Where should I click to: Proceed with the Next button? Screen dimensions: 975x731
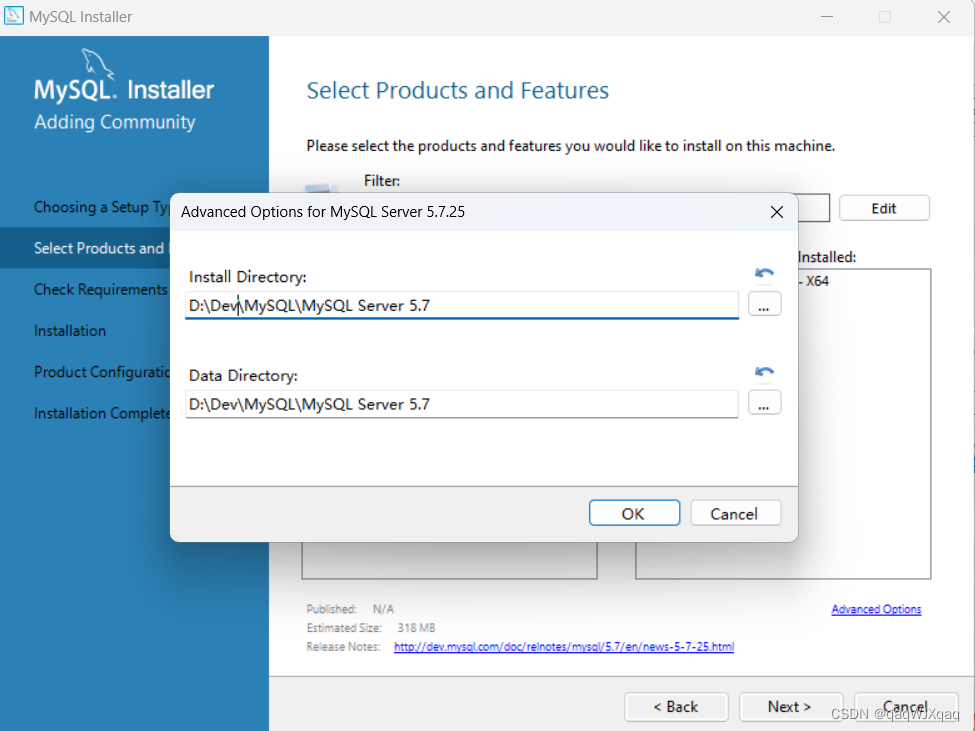point(790,707)
